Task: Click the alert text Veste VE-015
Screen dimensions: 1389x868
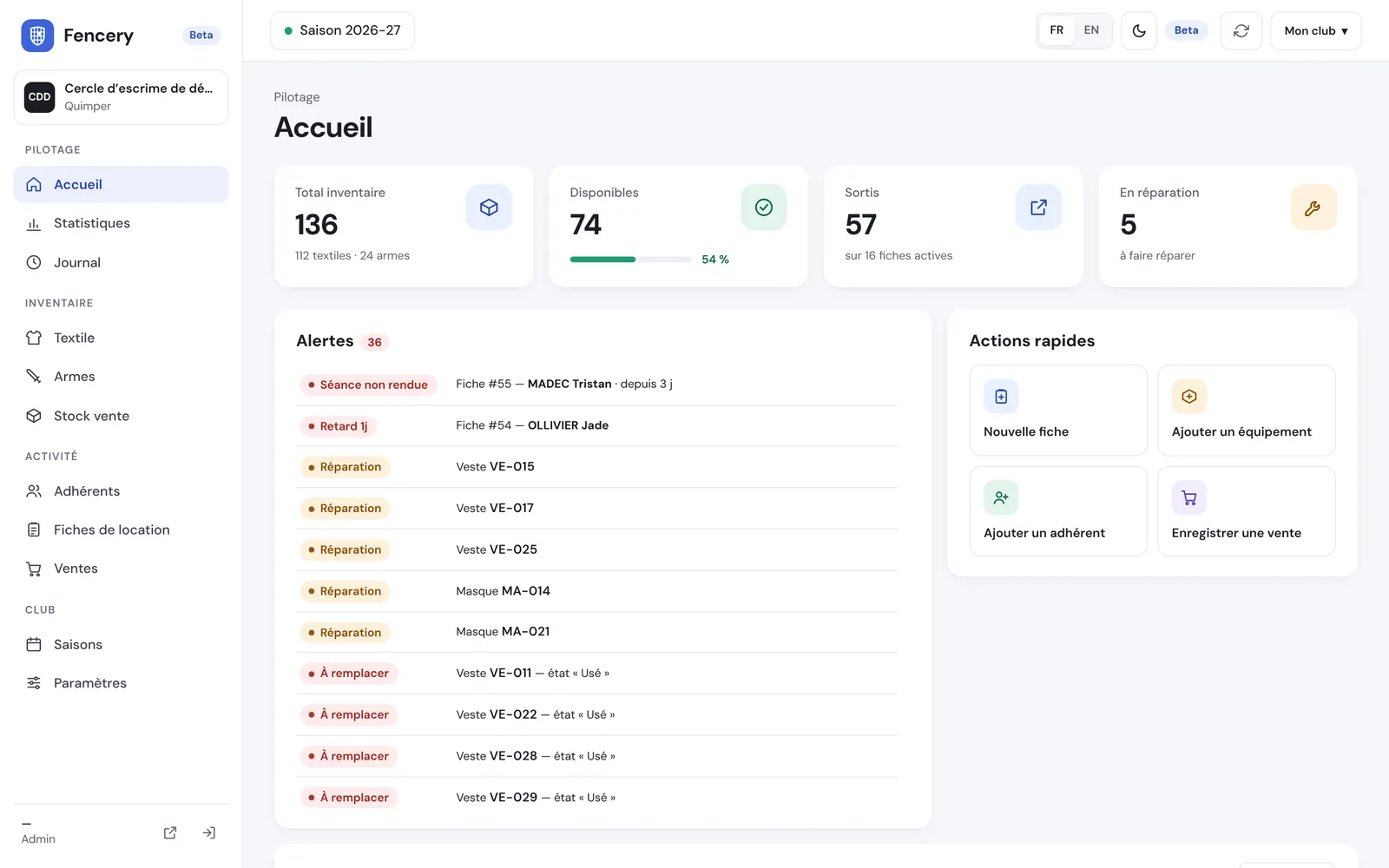Action: [x=496, y=467]
